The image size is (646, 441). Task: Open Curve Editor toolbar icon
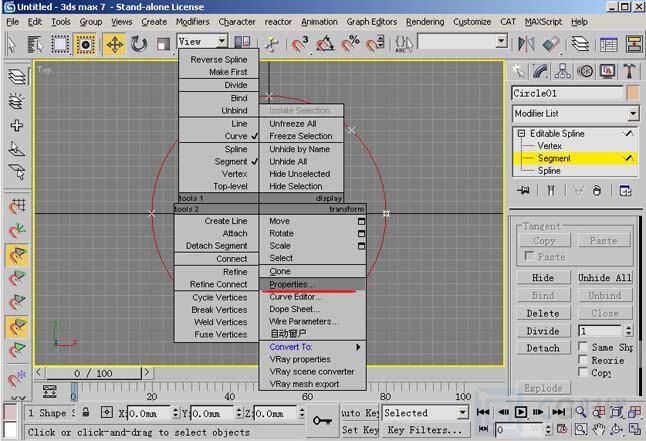pyautogui.click(x=609, y=44)
